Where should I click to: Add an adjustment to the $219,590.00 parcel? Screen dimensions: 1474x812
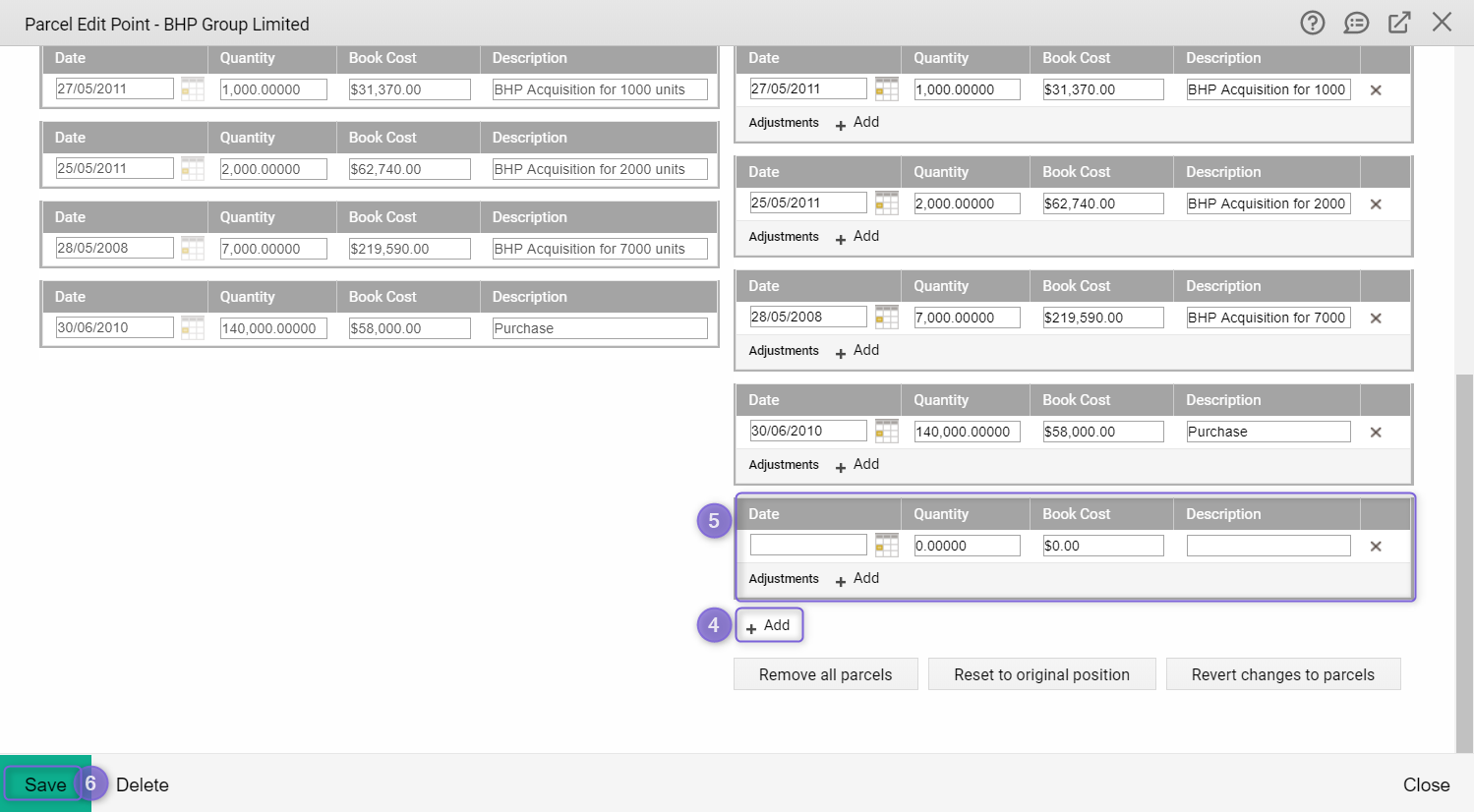pos(857,351)
